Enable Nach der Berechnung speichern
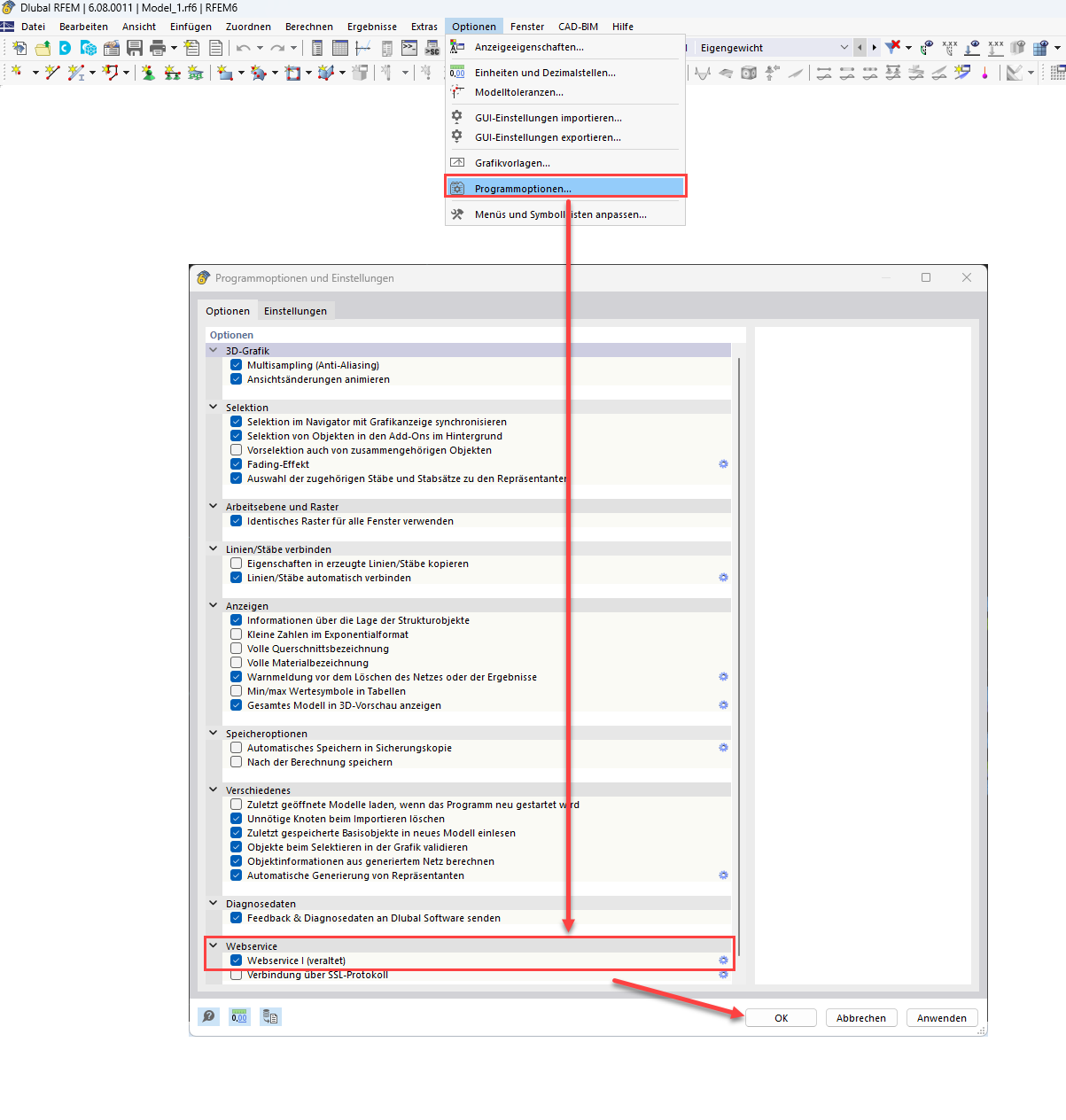Screen dimensions: 1066x1120 (237, 762)
